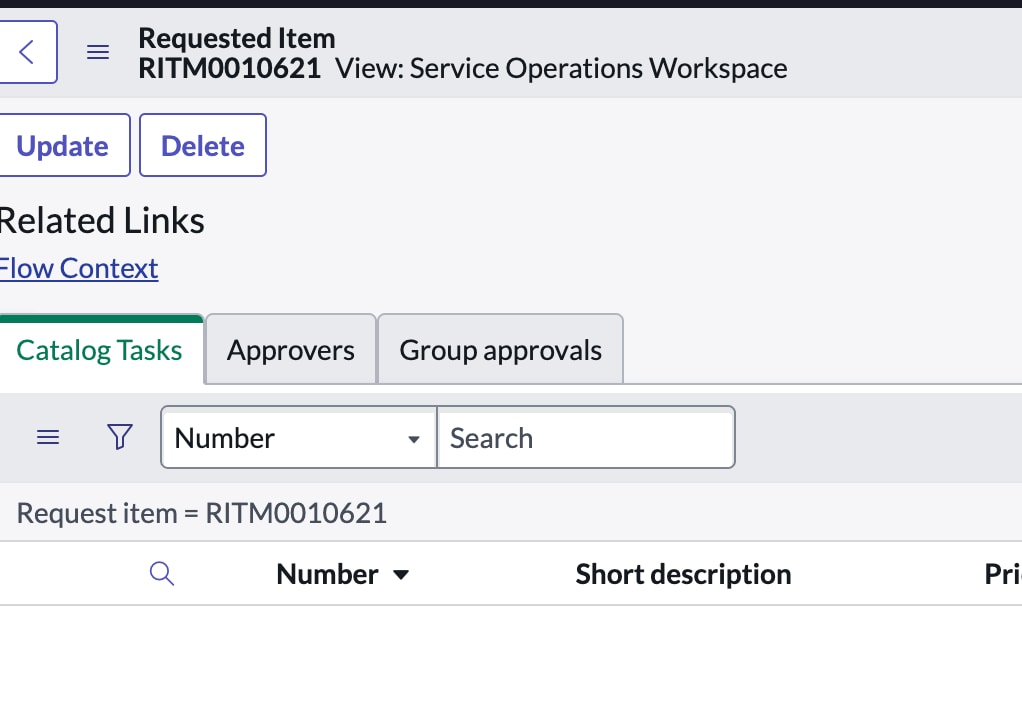Click the Short description column header
1022x726 pixels.
tap(683, 574)
